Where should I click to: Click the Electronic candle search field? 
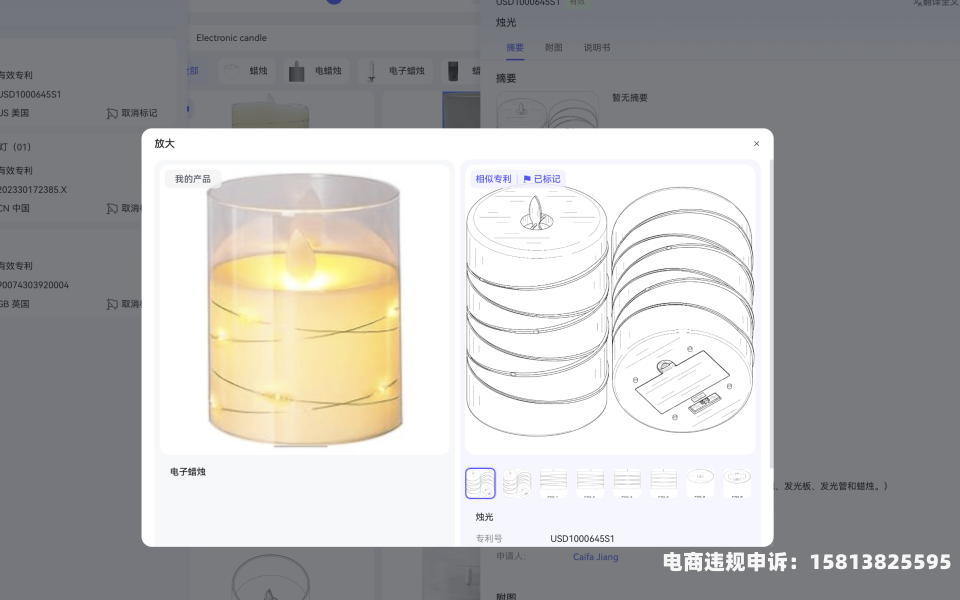[334, 37]
